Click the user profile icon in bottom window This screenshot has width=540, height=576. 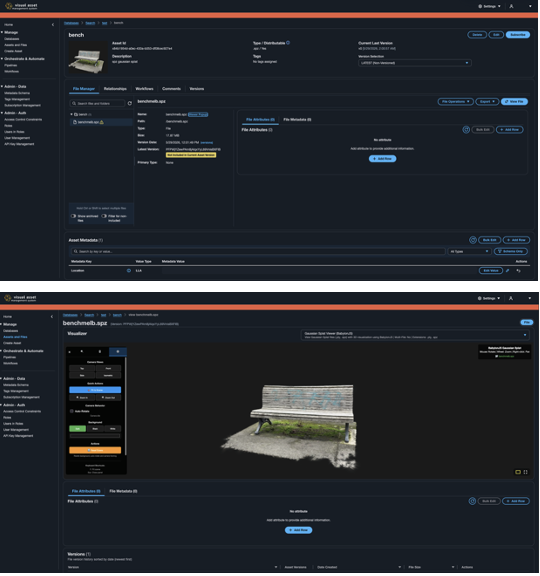(511, 298)
